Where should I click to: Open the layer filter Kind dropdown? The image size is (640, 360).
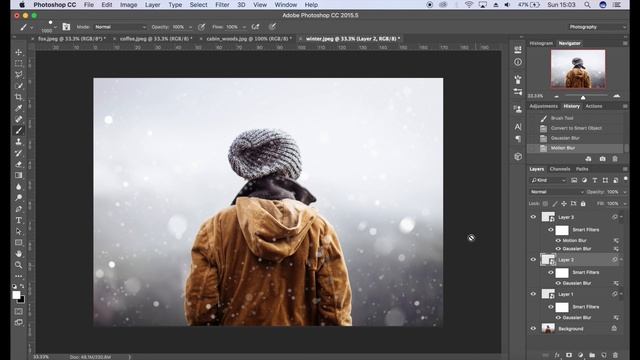[x=548, y=180]
